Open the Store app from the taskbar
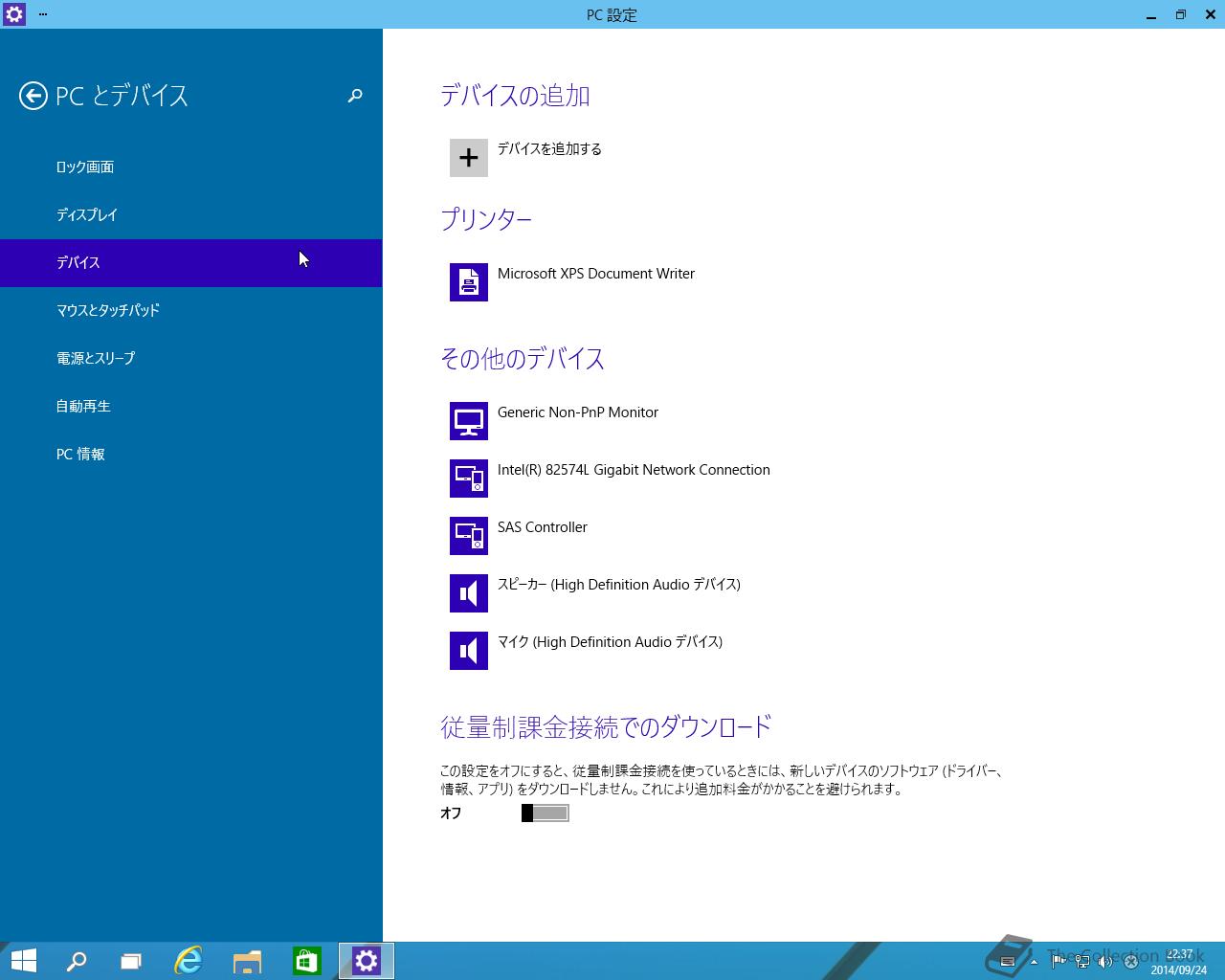This screenshot has width=1225, height=980. (x=306, y=961)
